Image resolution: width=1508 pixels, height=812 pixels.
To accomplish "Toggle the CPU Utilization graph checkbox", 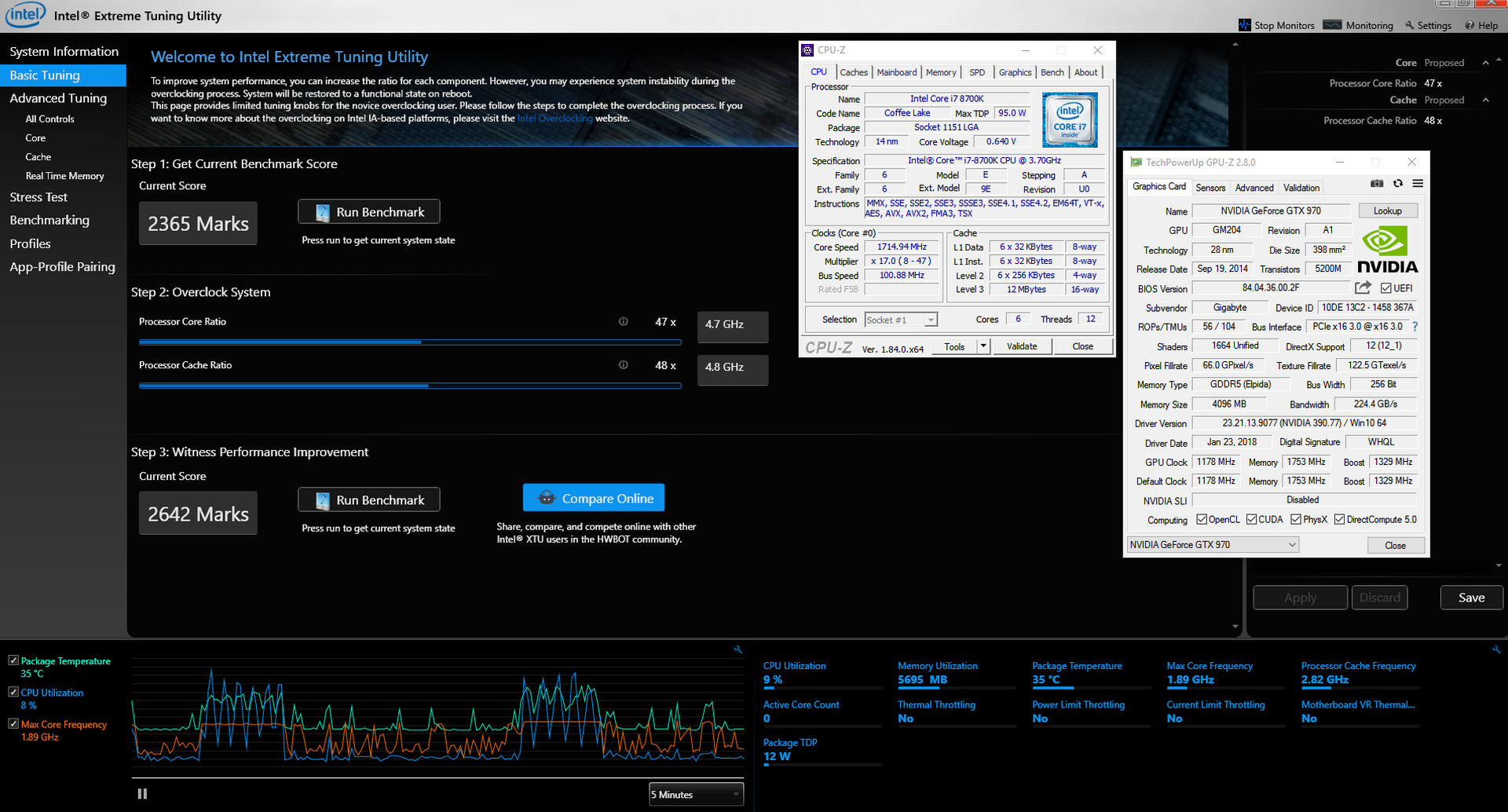I will click(13, 692).
